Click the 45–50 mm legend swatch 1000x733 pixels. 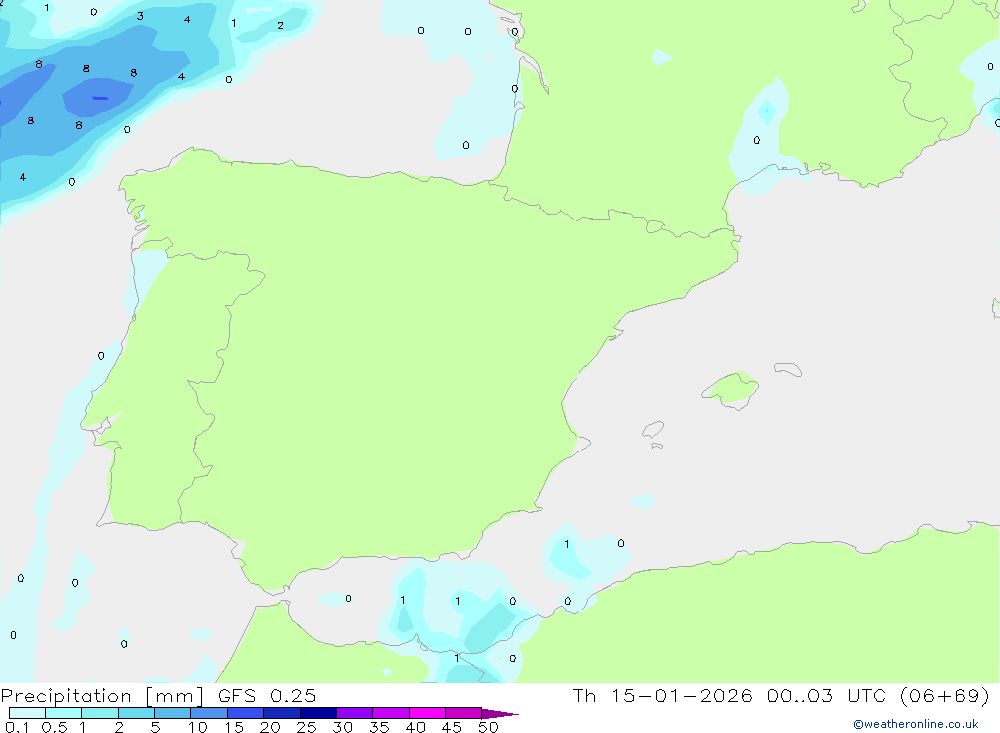(x=463, y=713)
